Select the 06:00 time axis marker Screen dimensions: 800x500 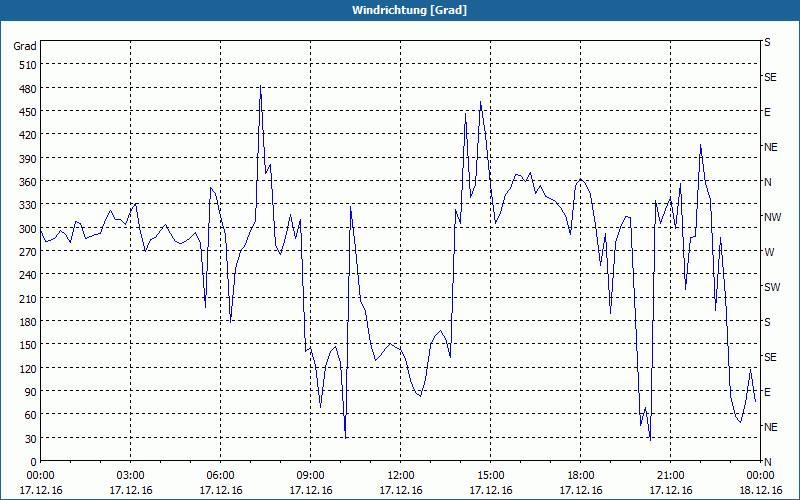click(x=221, y=476)
